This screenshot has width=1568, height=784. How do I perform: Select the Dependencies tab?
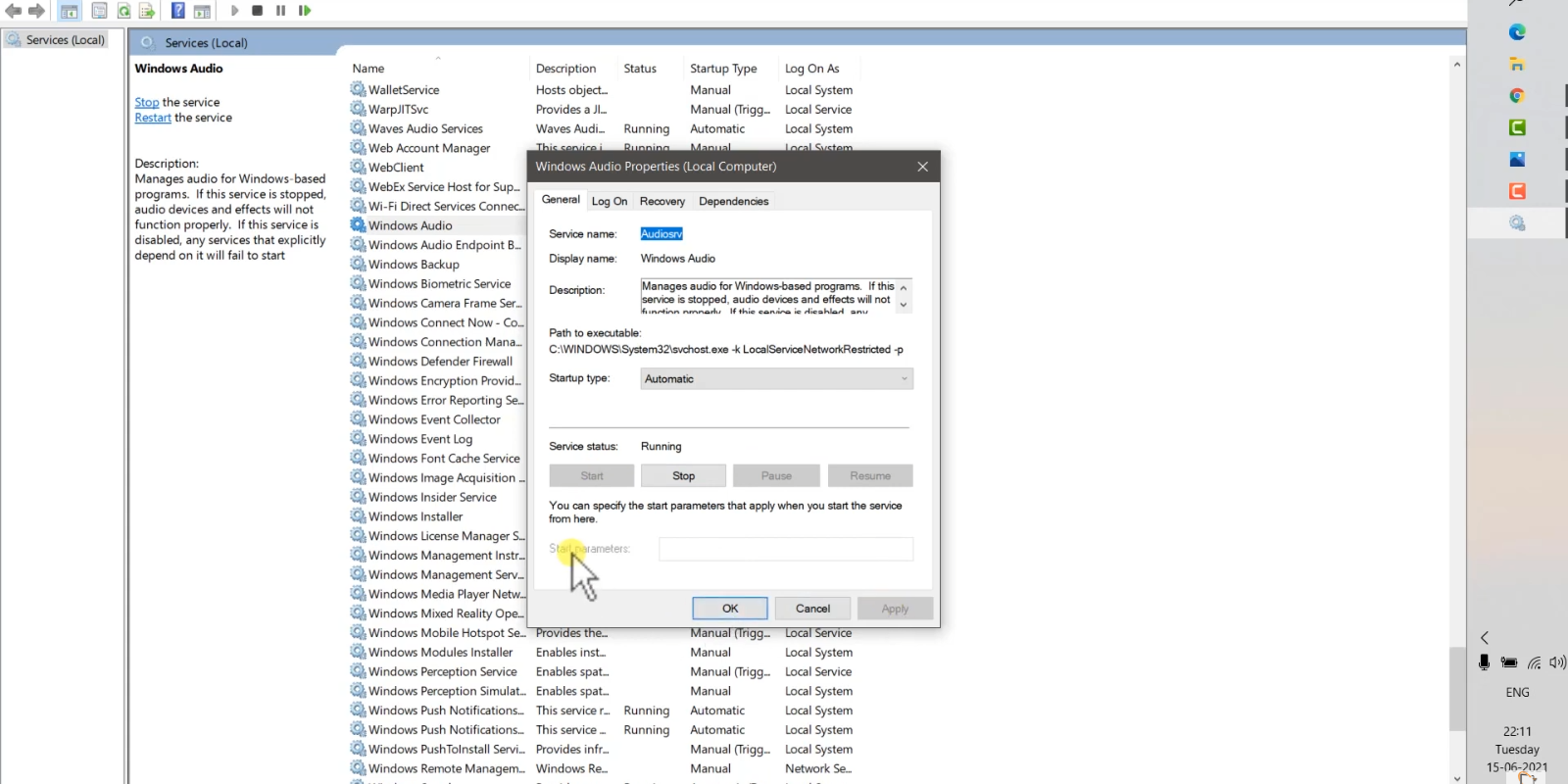click(x=733, y=201)
